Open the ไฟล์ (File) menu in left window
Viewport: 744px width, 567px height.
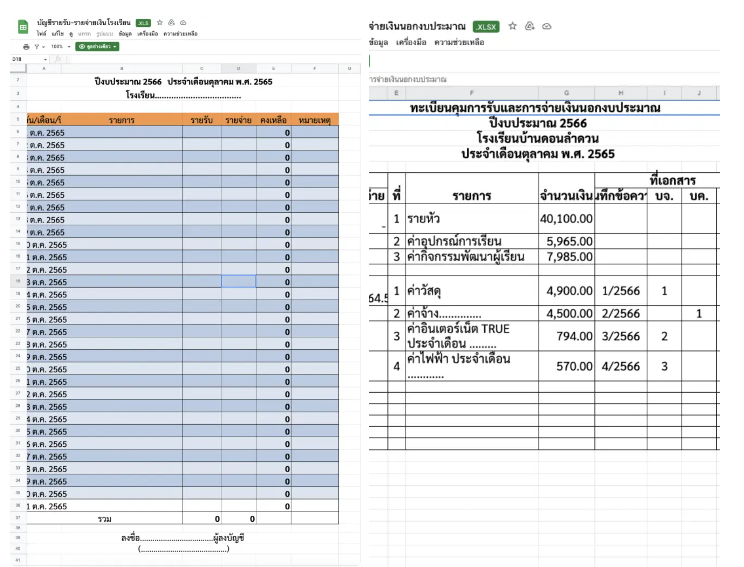(42, 34)
